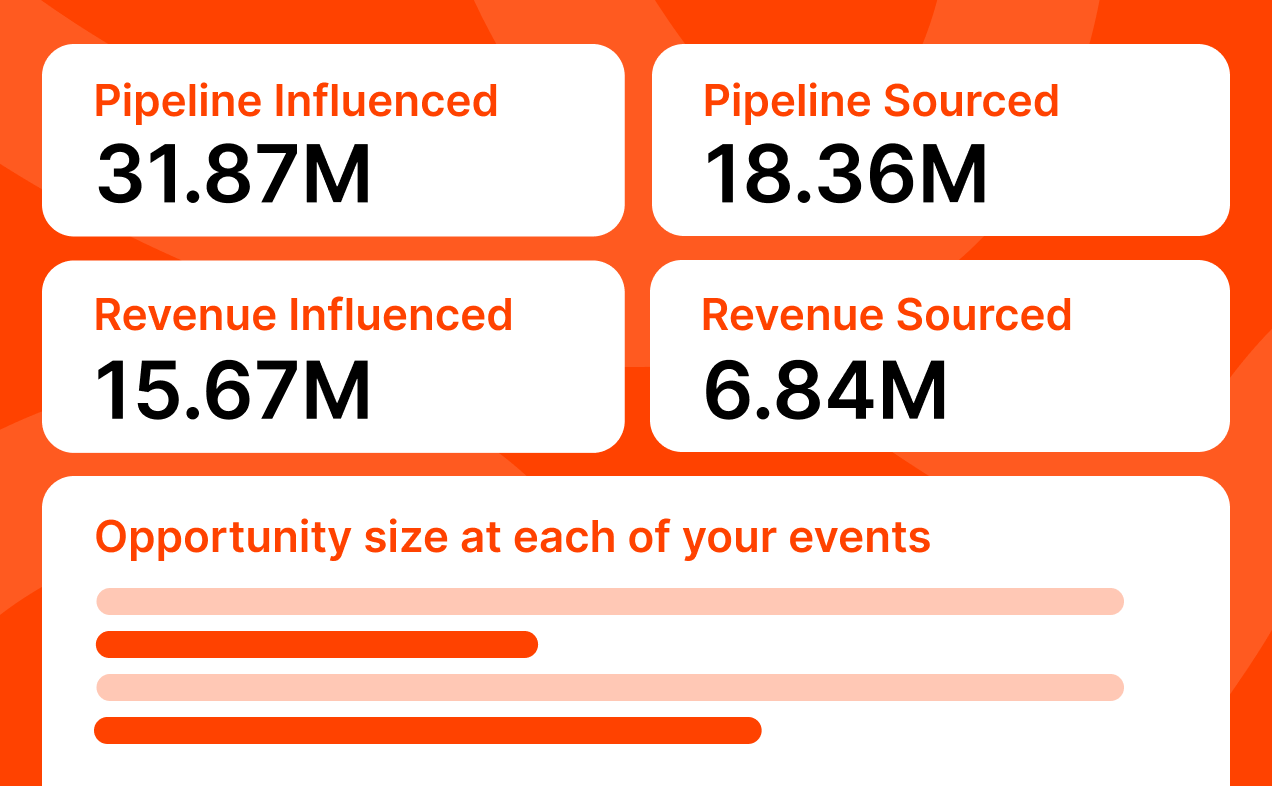This screenshot has height=786, width=1272.
Task: Select the 6.84M revenue value
Action: 826,390
